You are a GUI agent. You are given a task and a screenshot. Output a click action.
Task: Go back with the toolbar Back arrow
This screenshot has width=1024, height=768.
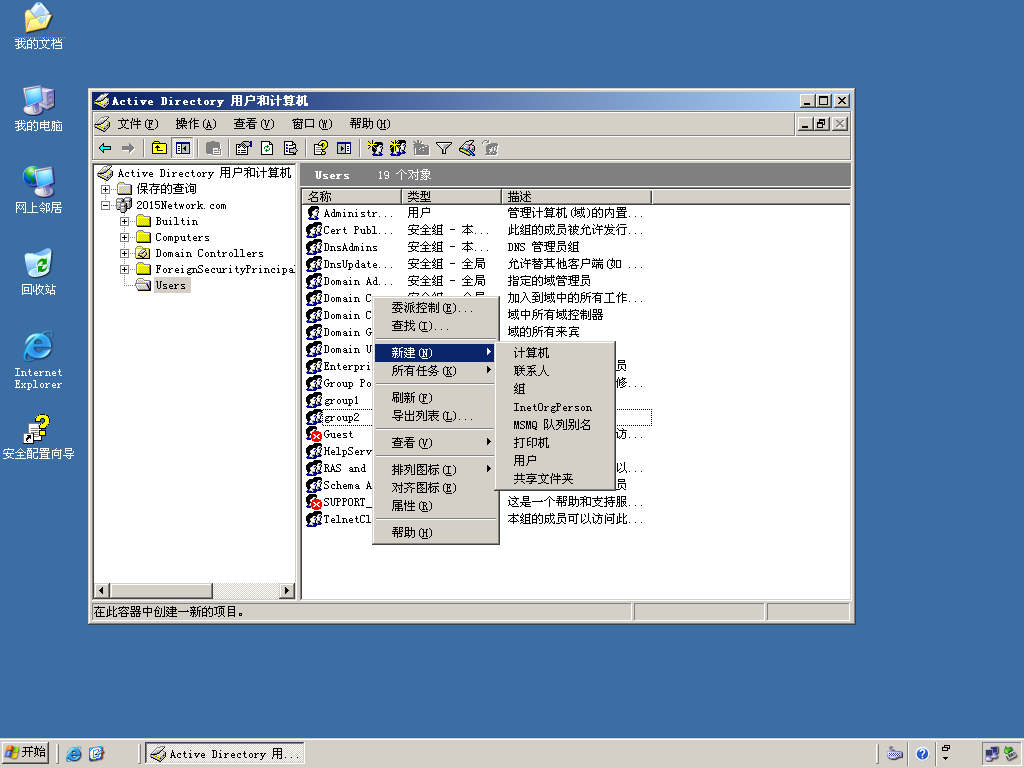tap(105, 148)
